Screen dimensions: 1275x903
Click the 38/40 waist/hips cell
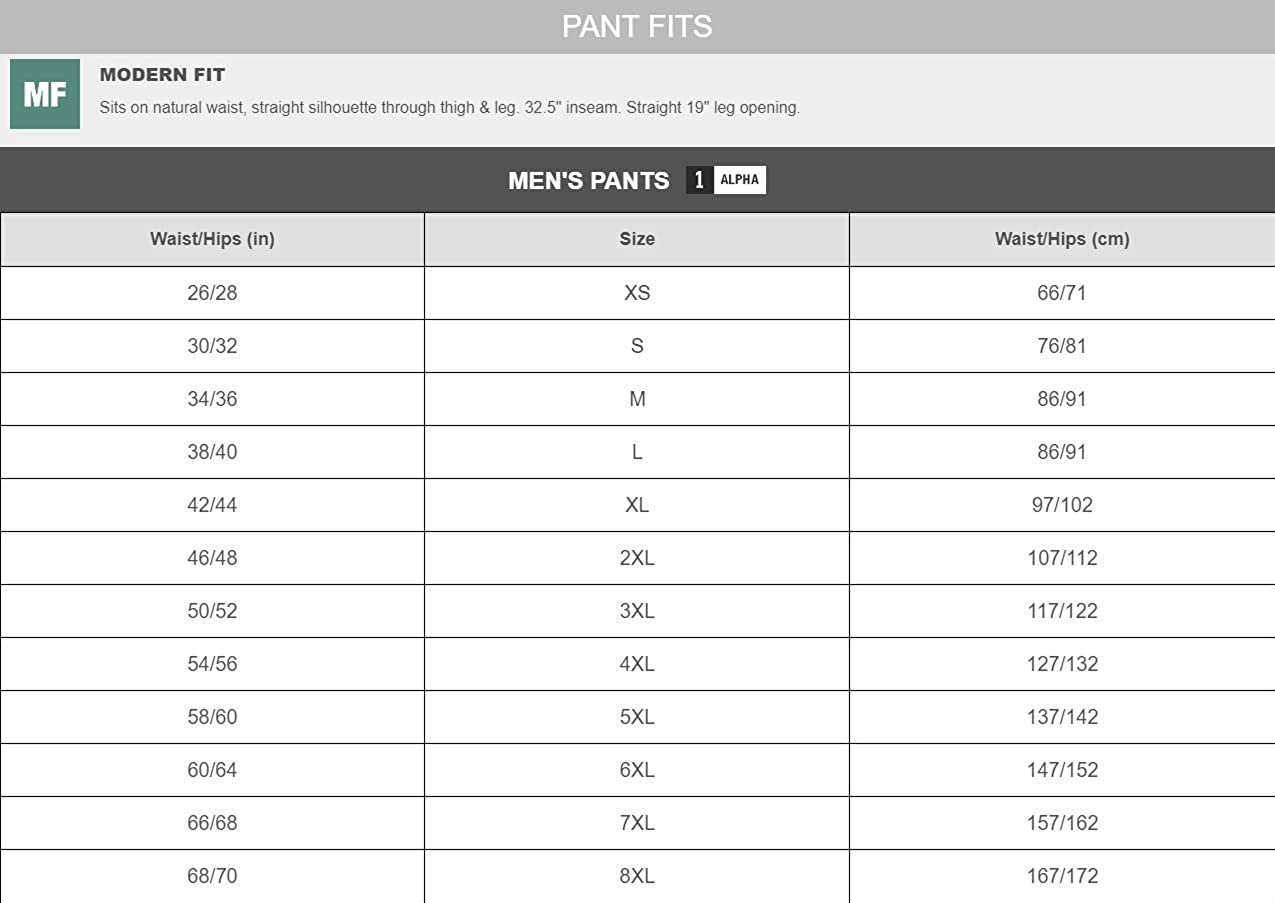[212, 452]
